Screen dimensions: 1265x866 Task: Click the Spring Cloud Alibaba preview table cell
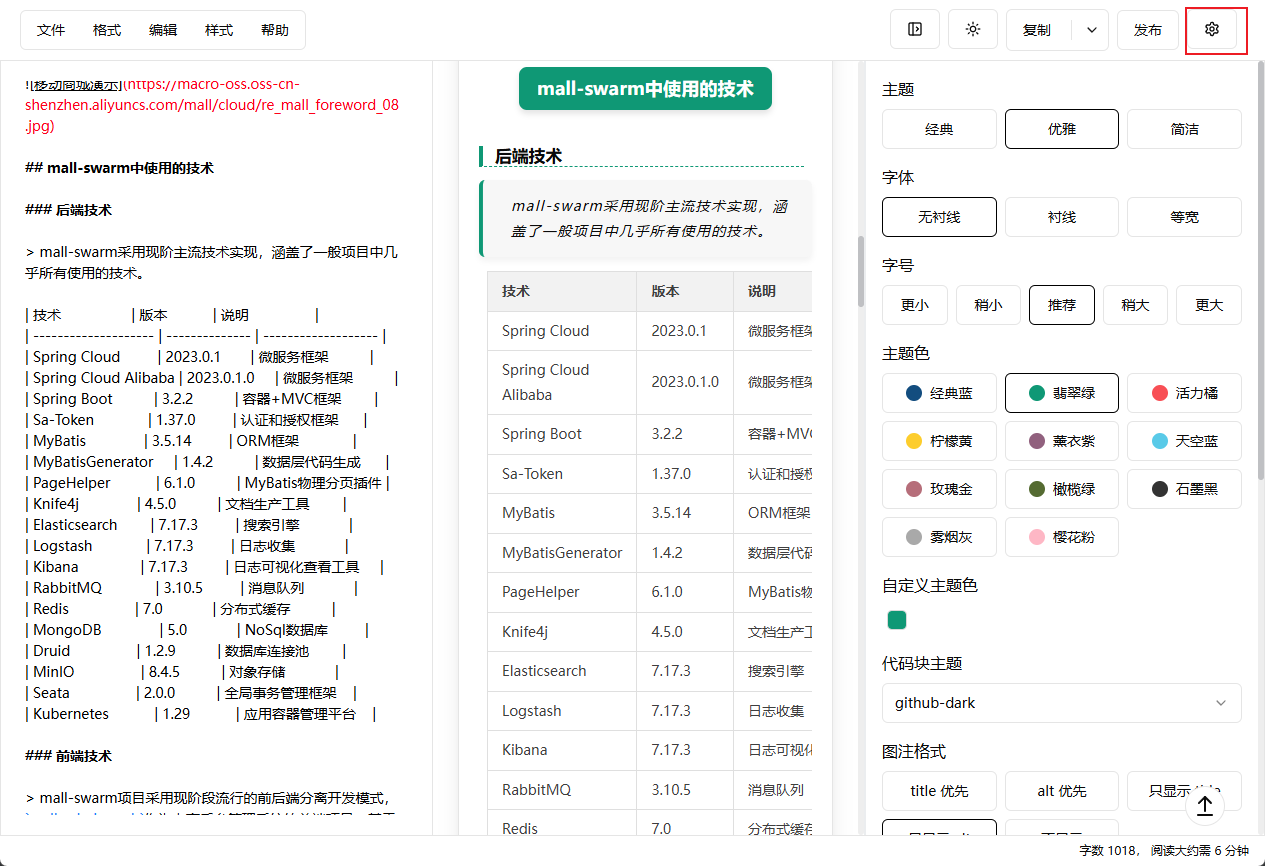pos(562,382)
